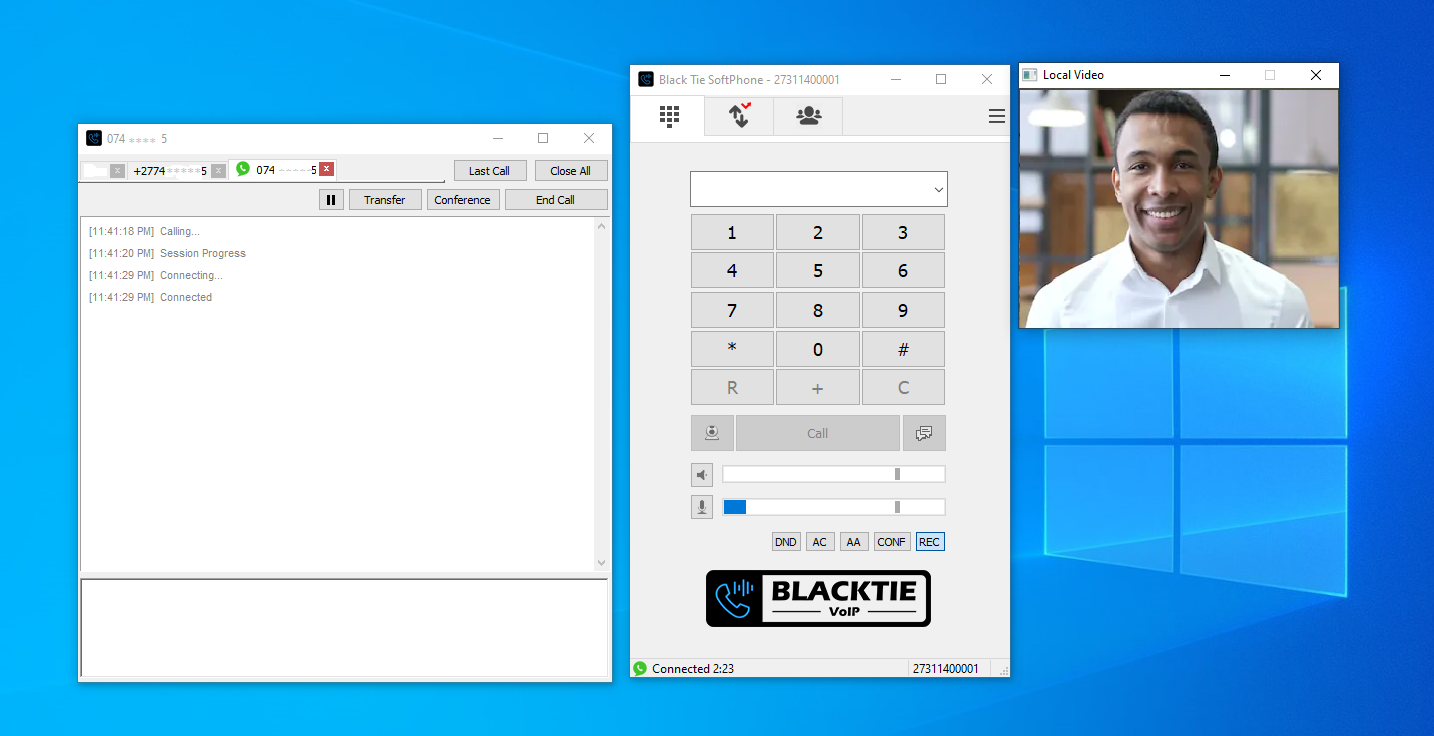Open the hamburger menu in the softphone
This screenshot has height=736, width=1434.
(996, 117)
